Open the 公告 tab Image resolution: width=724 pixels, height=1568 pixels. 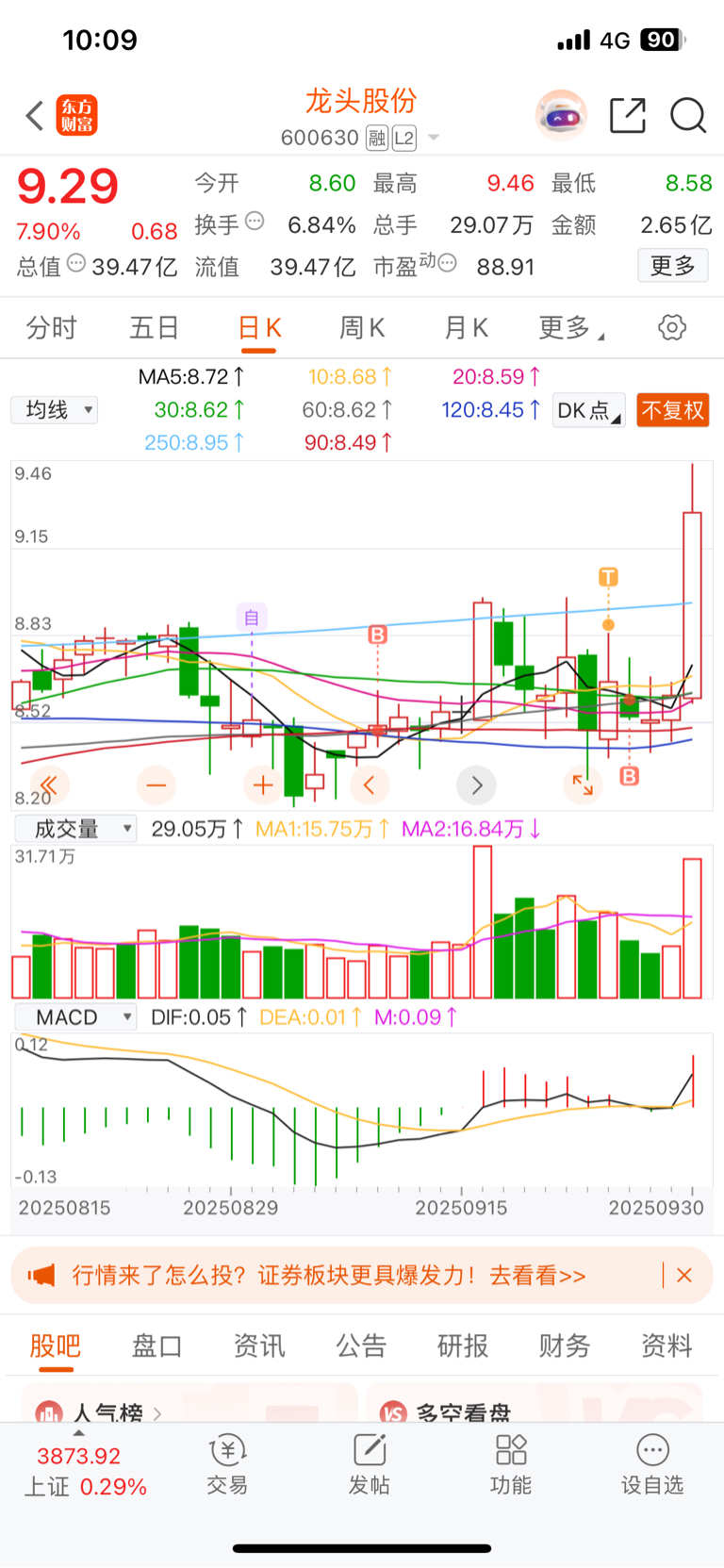click(x=361, y=1345)
